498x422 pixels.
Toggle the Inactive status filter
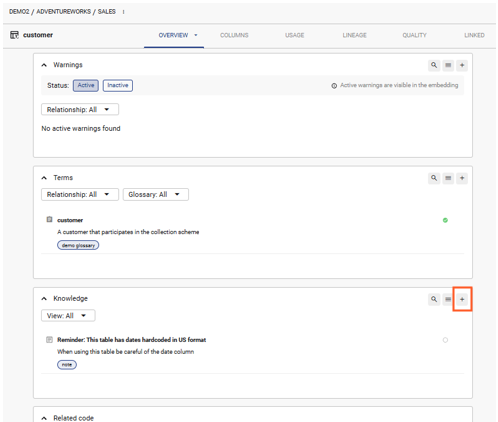coord(118,85)
